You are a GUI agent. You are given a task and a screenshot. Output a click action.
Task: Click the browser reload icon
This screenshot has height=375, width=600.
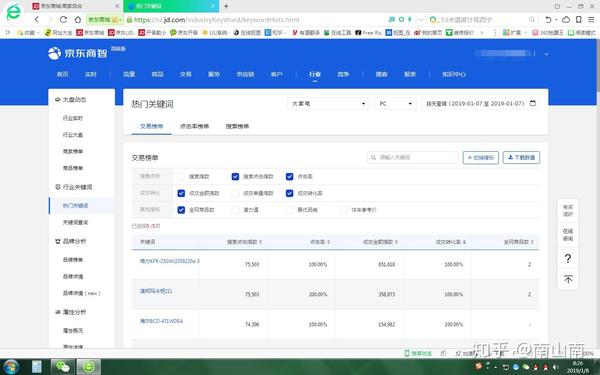64,19
